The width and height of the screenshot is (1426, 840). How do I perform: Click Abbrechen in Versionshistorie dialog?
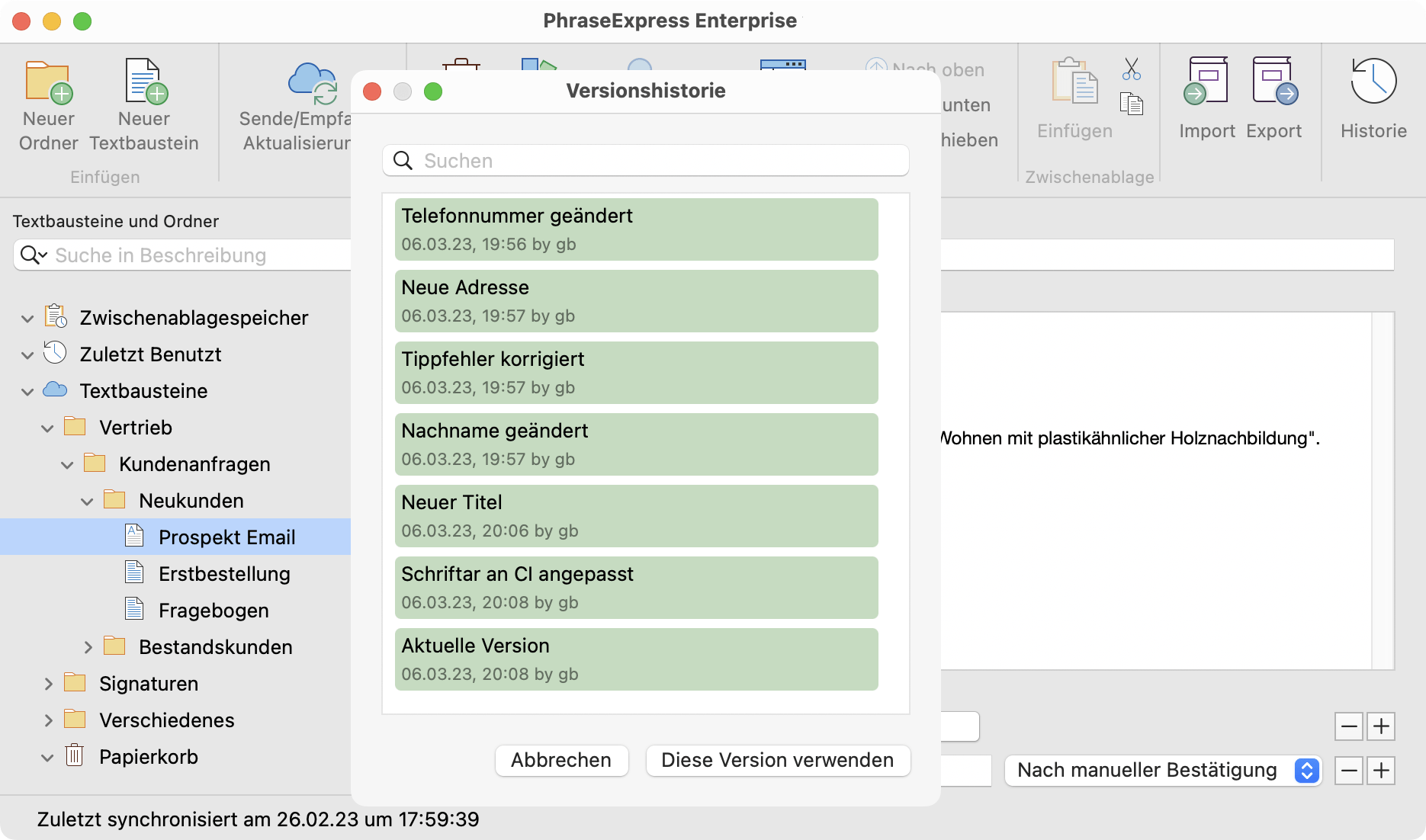pyautogui.click(x=561, y=760)
